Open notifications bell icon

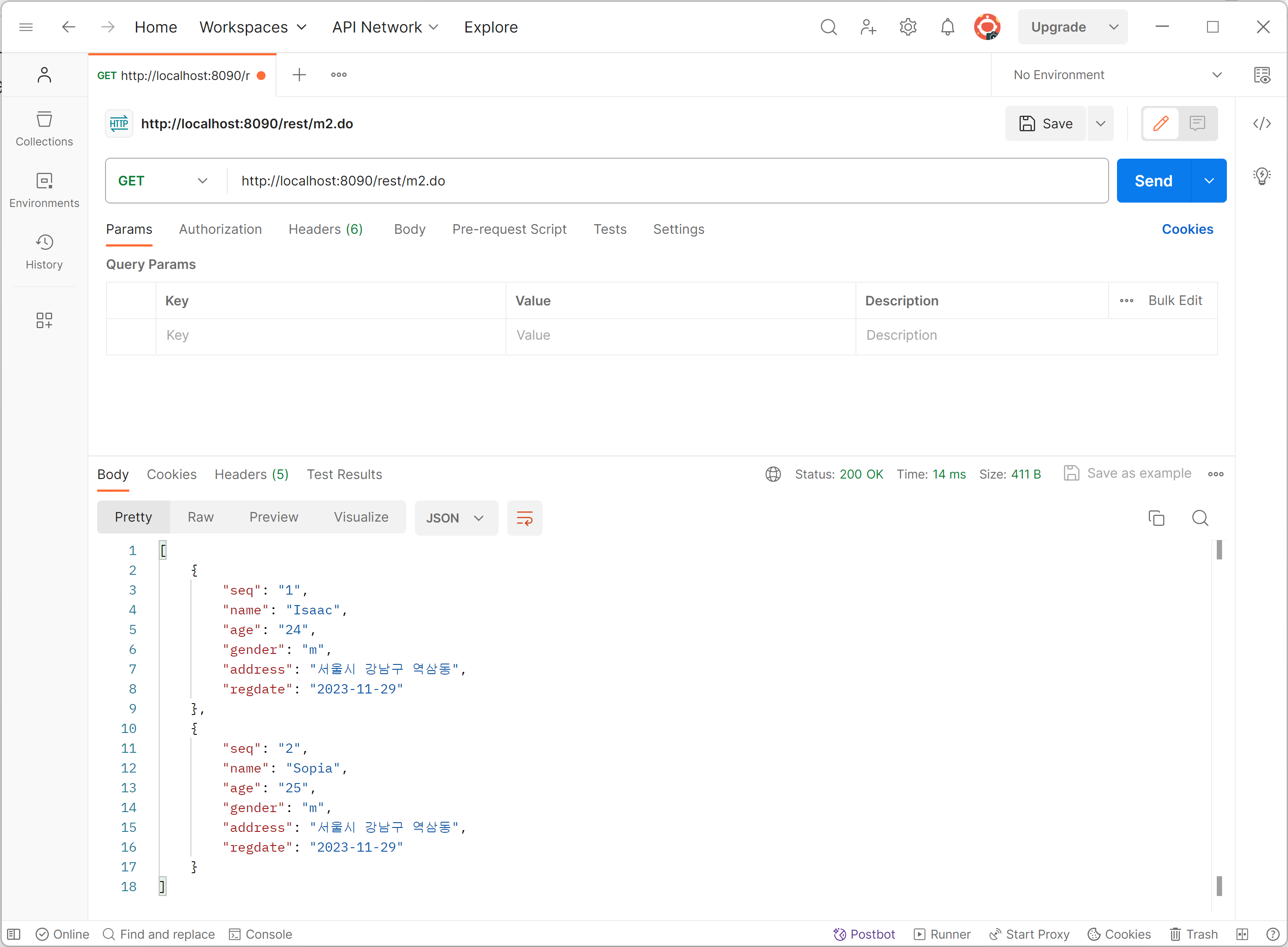[x=947, y=27]
